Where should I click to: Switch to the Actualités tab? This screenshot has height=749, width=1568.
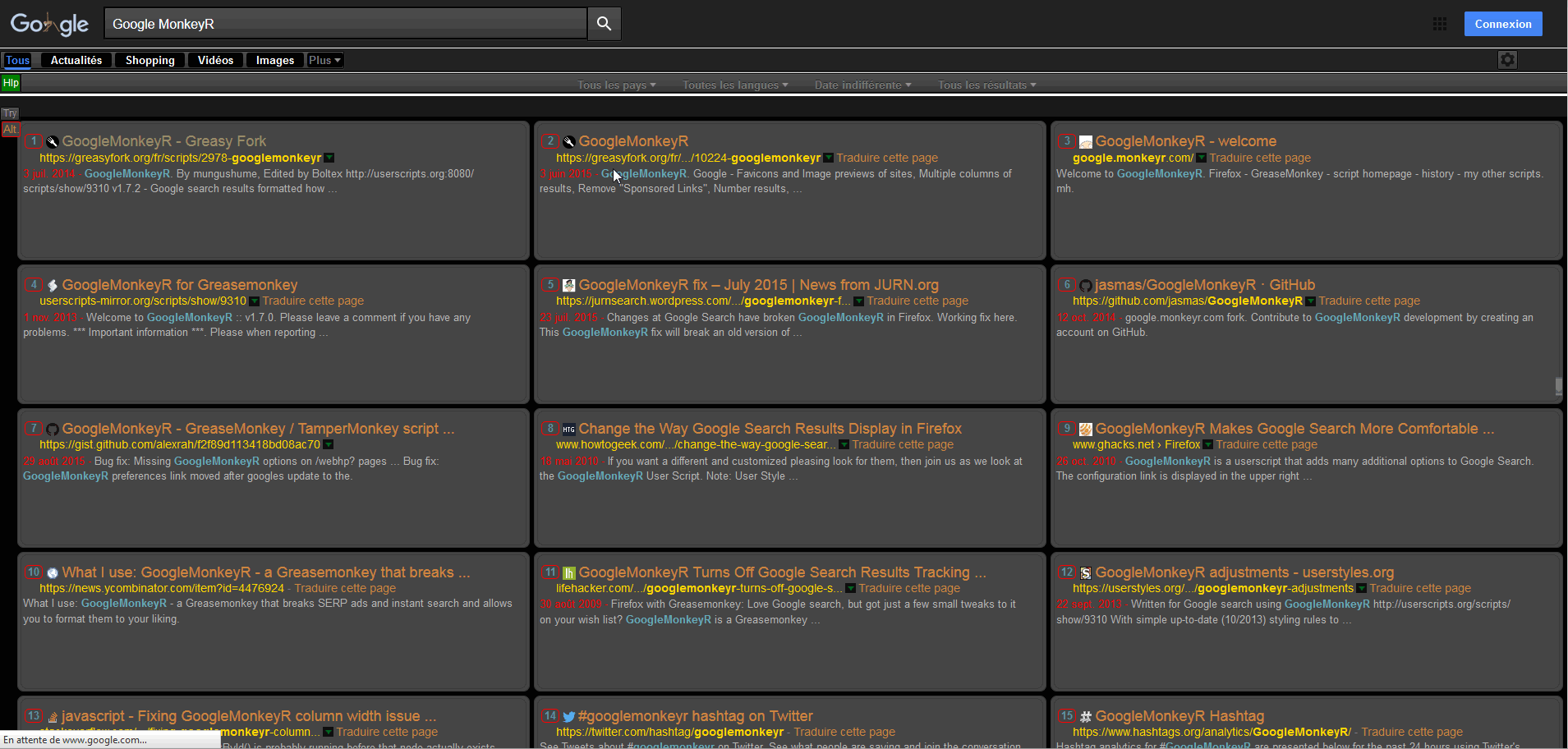[76, 60]
